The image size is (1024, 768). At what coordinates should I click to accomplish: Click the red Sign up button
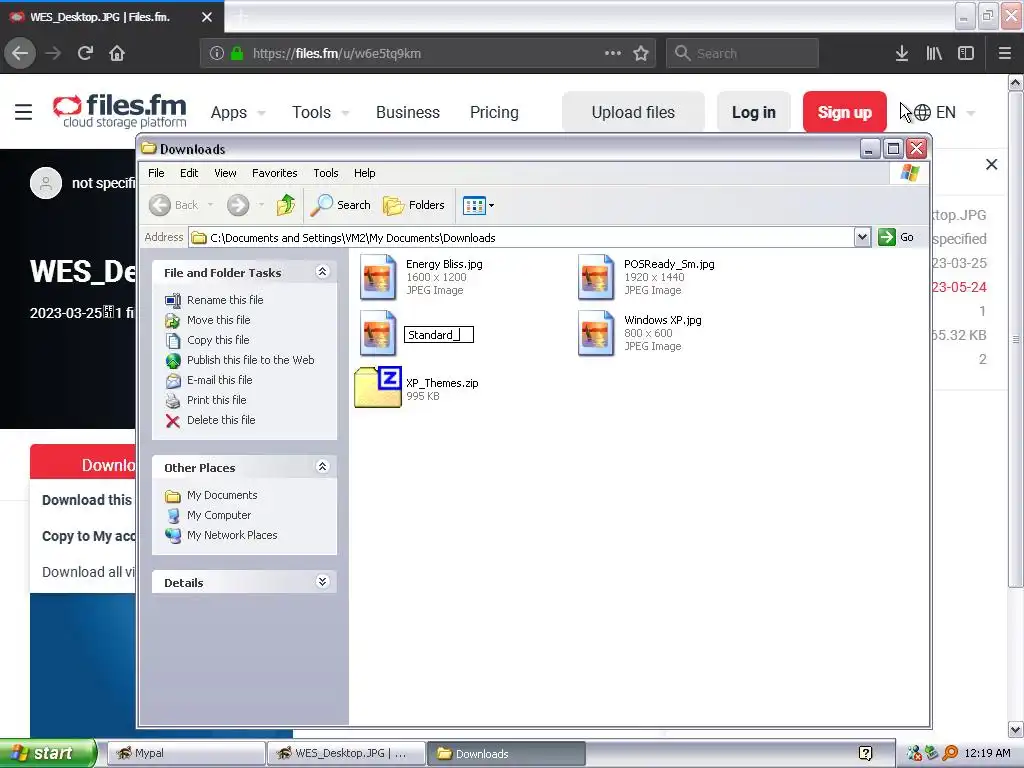[x=844, y=112]
